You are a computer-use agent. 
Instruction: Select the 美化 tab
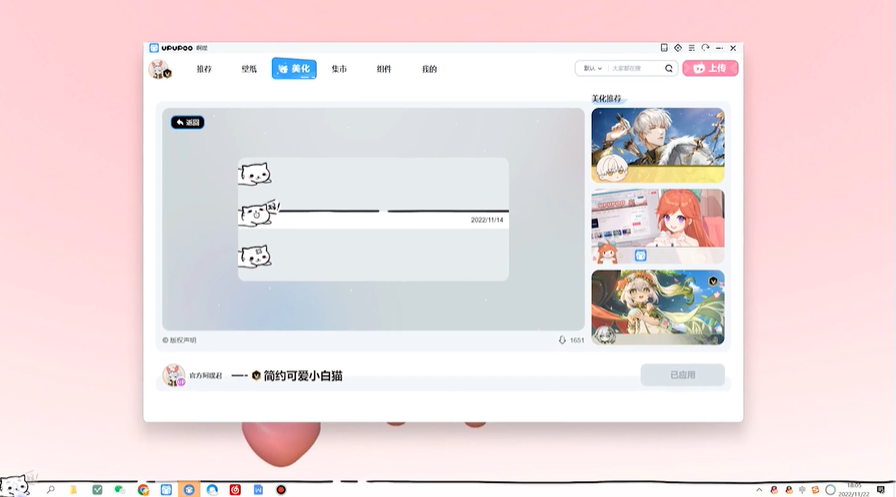(294, 69)
